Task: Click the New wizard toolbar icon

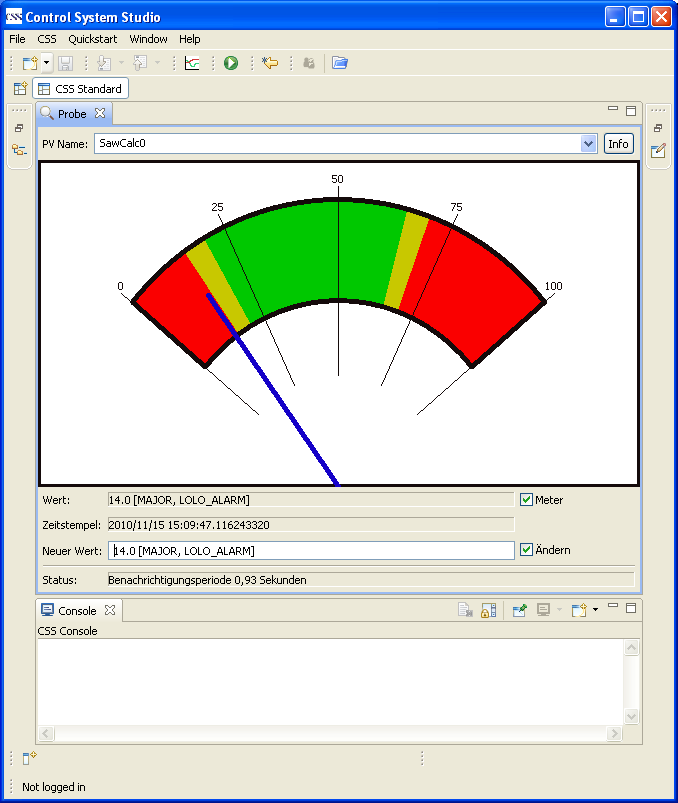Action: tap(29, 63)
